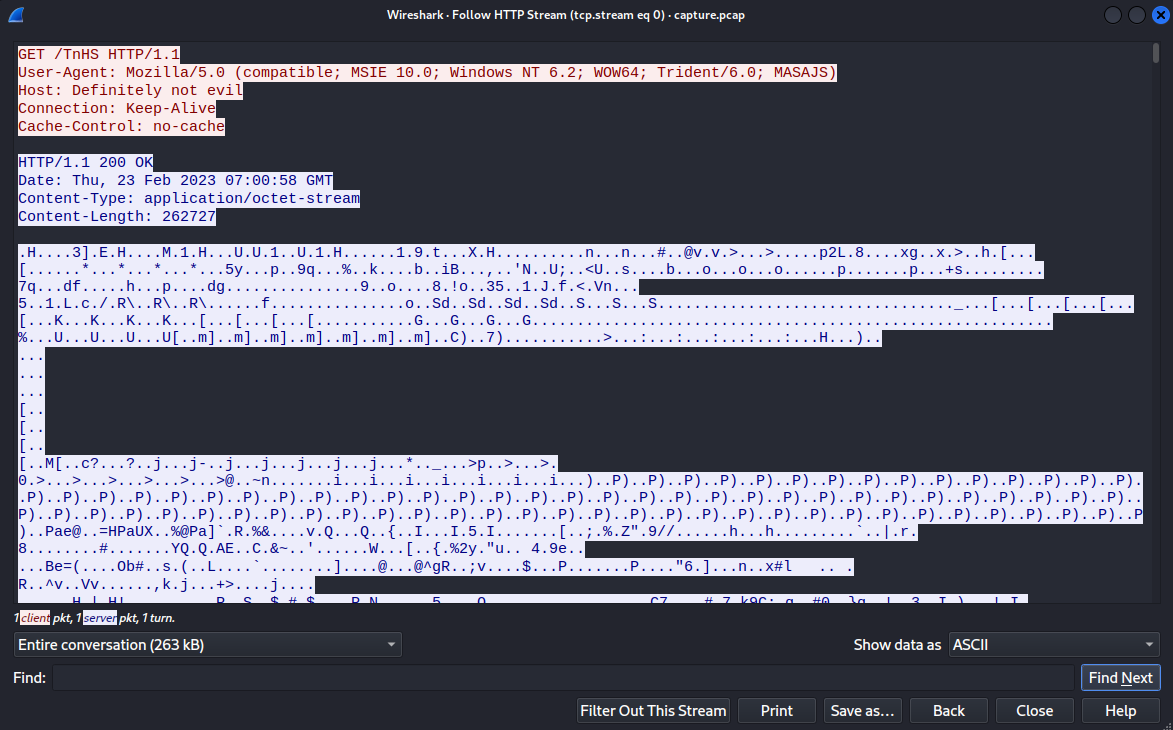The height and width of the screenshot is (730, 1173).
Task: Expand the Show data as ASCII combo box
Action: tap(1053, 645)
